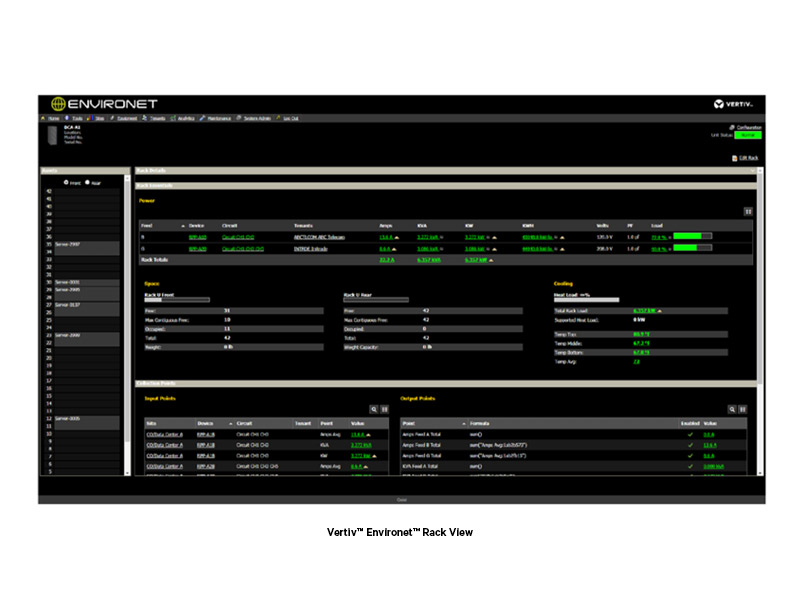Select the Rear rack view radio button
800x600 pixels.
pos(88,183)
